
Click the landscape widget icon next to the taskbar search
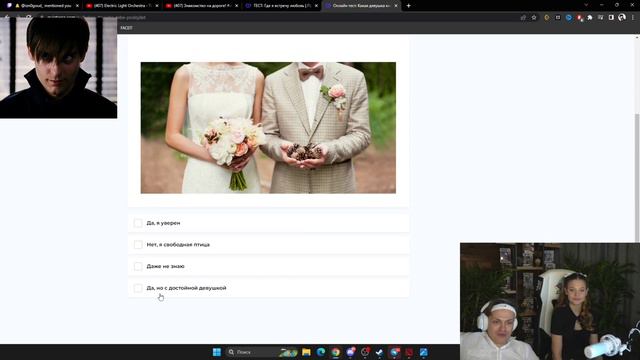point(288,352)
